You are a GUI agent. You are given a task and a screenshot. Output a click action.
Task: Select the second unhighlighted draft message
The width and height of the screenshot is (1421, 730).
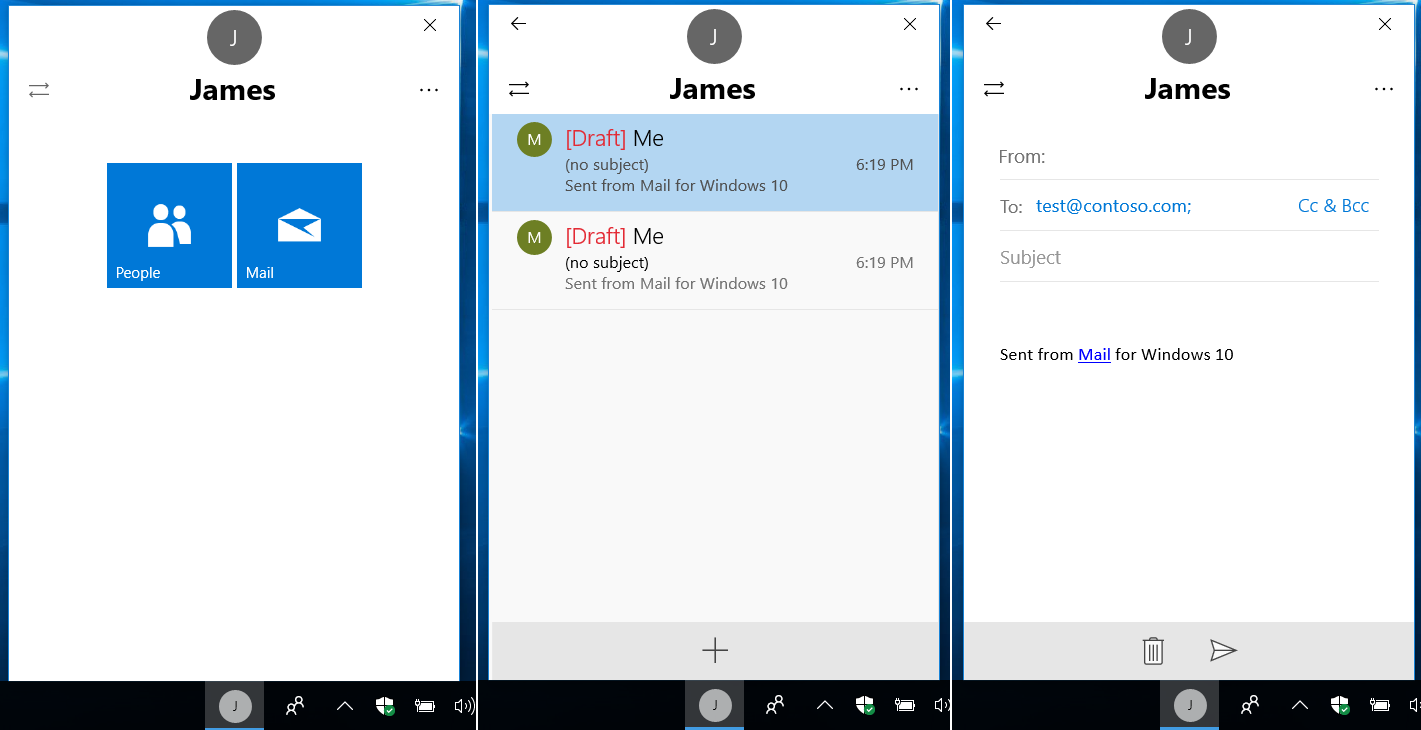pos(715,260)
